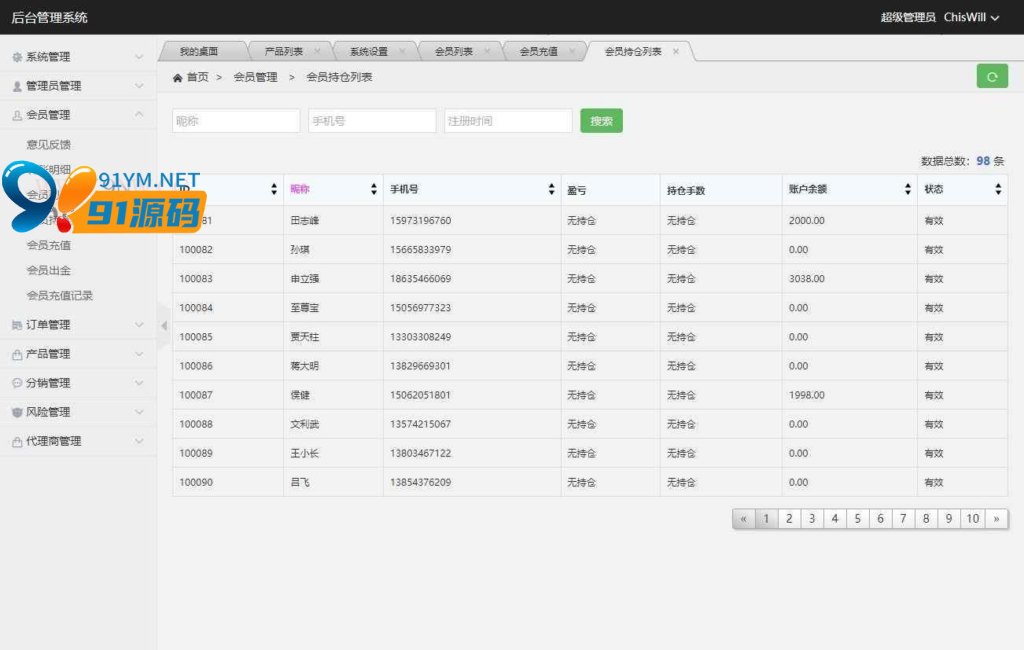Image resolution: width=1024 pixels, height=650 pixels.
Task: Expand 管理员管理 menu chevron
Action: coord(139,86)
